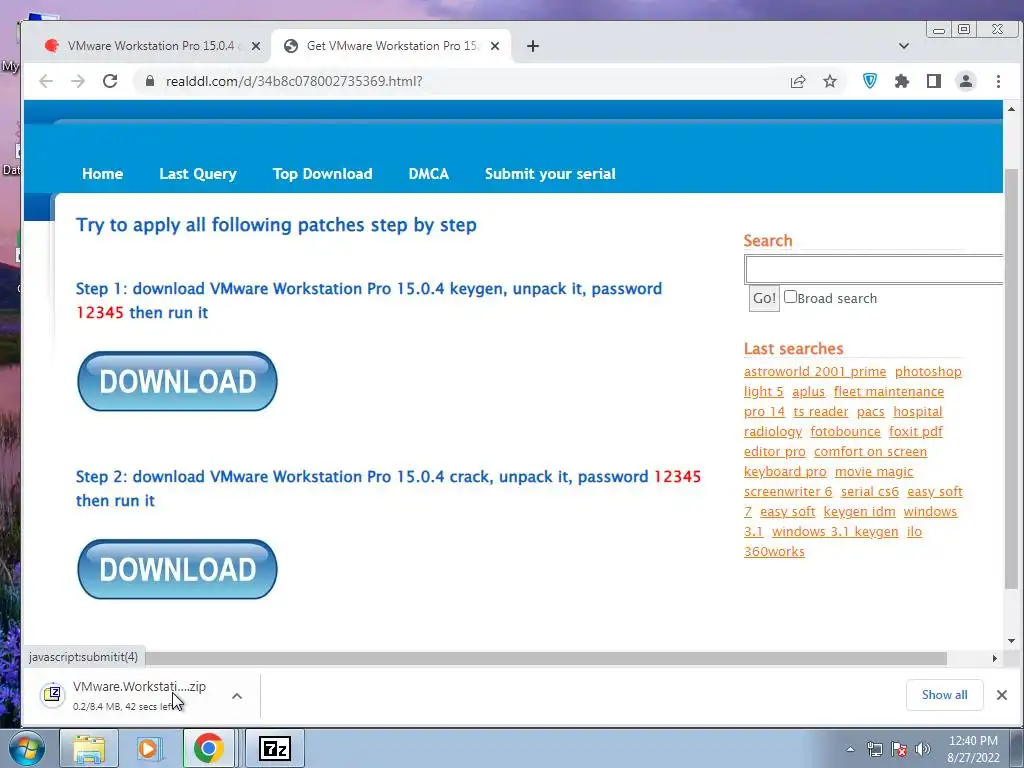This screenshot has height=768, width=1024.
Task: Reload the page with the refresh icon
Action: pos(110,81)
